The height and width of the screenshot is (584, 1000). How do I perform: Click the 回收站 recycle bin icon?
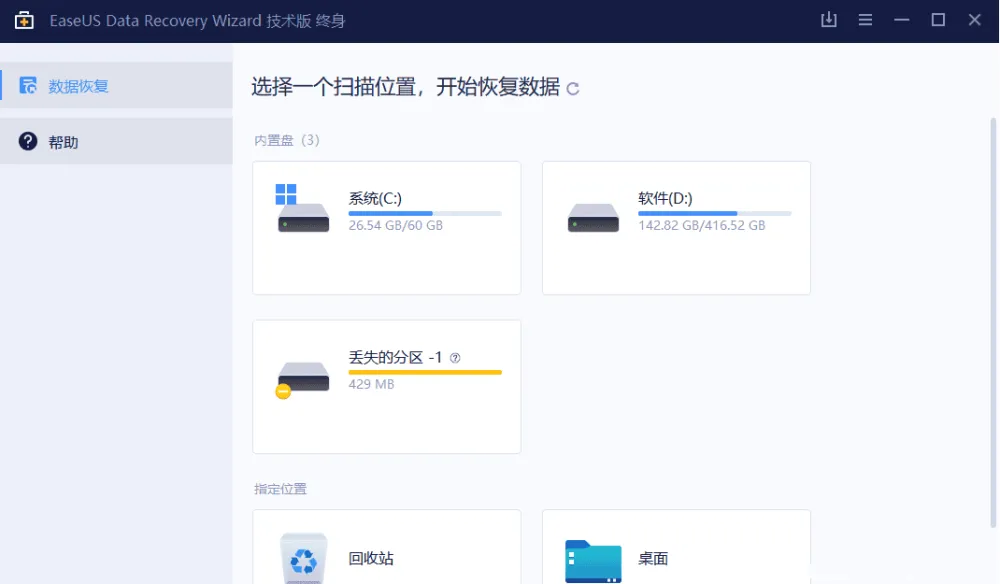click(x=302, y=558)
